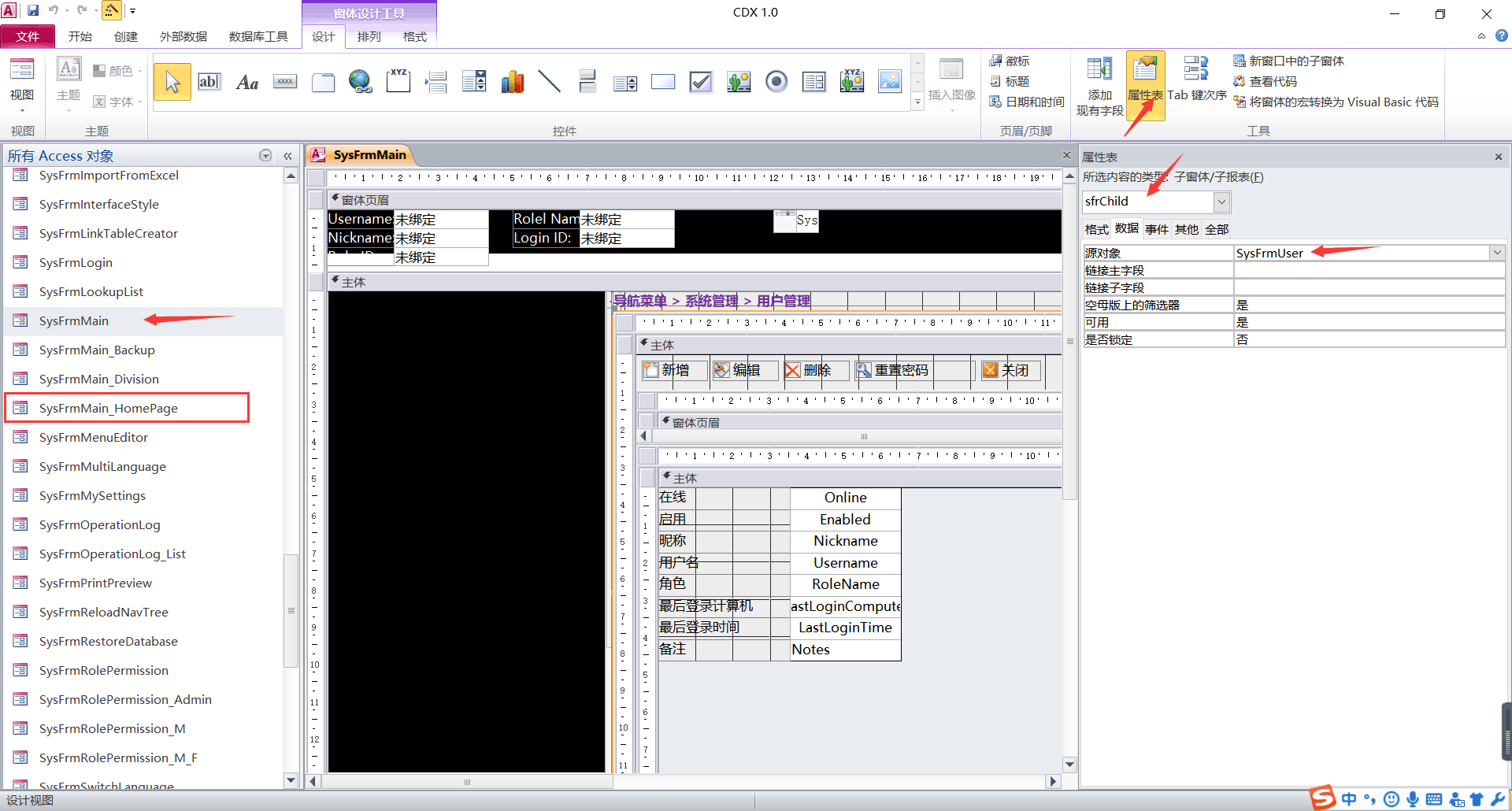Viewport: 1512px width, 811px height.
Task: Click 查看代码 view code button
Action: coord(1265,81)
